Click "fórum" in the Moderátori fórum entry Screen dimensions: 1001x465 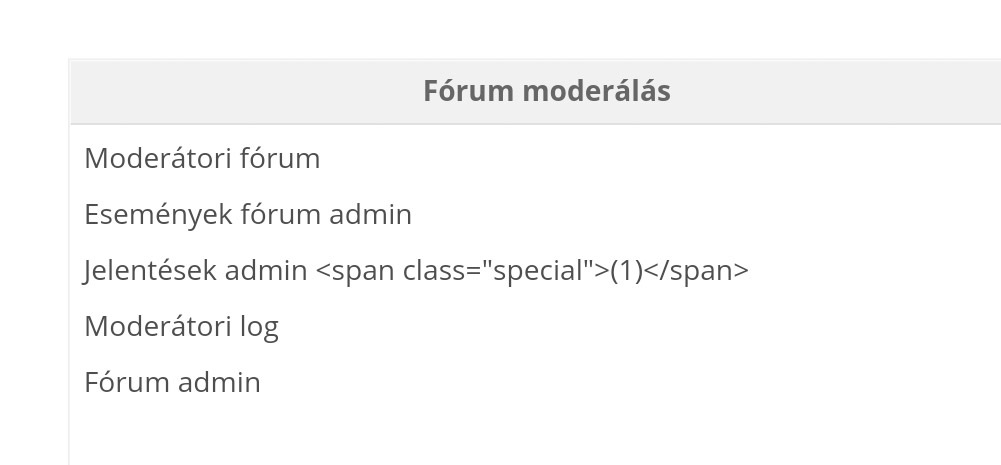pyautogui.click(x=280, y=158)
